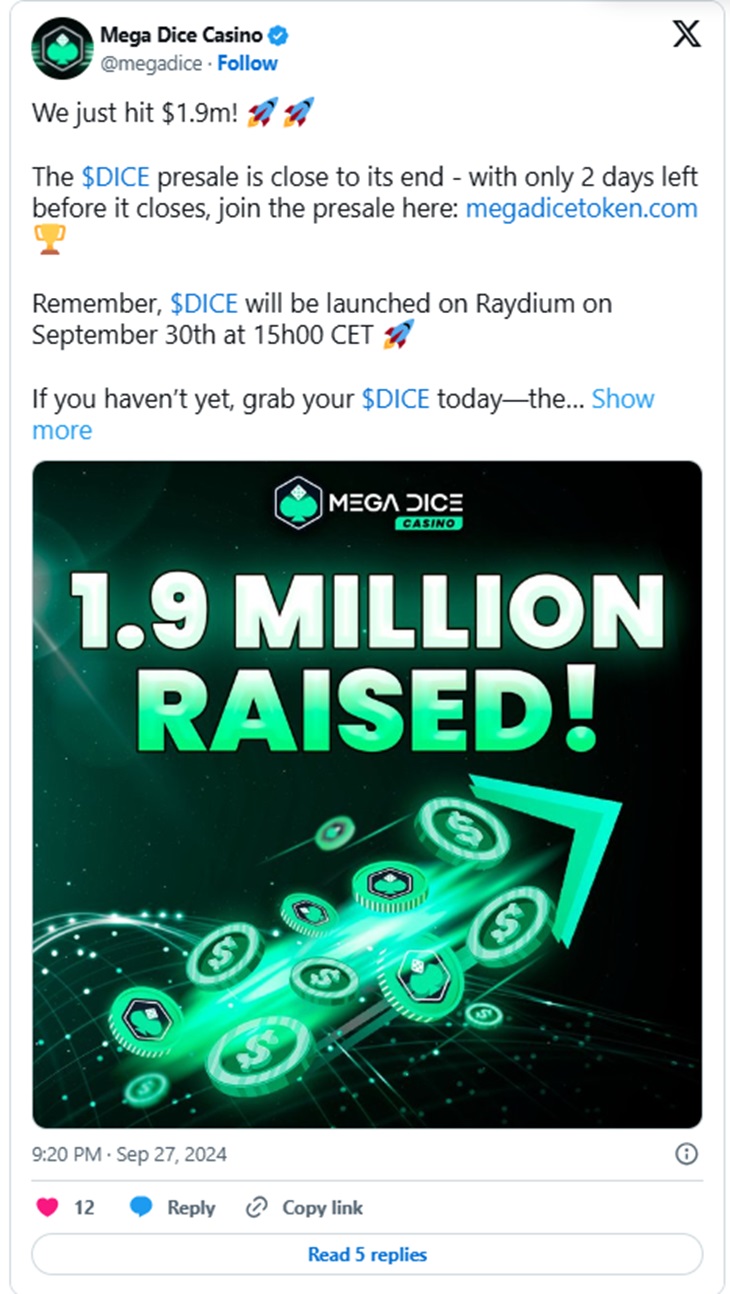Follow the @megadice account
Screen dimensions: 730x1294
tap(248, 63)
